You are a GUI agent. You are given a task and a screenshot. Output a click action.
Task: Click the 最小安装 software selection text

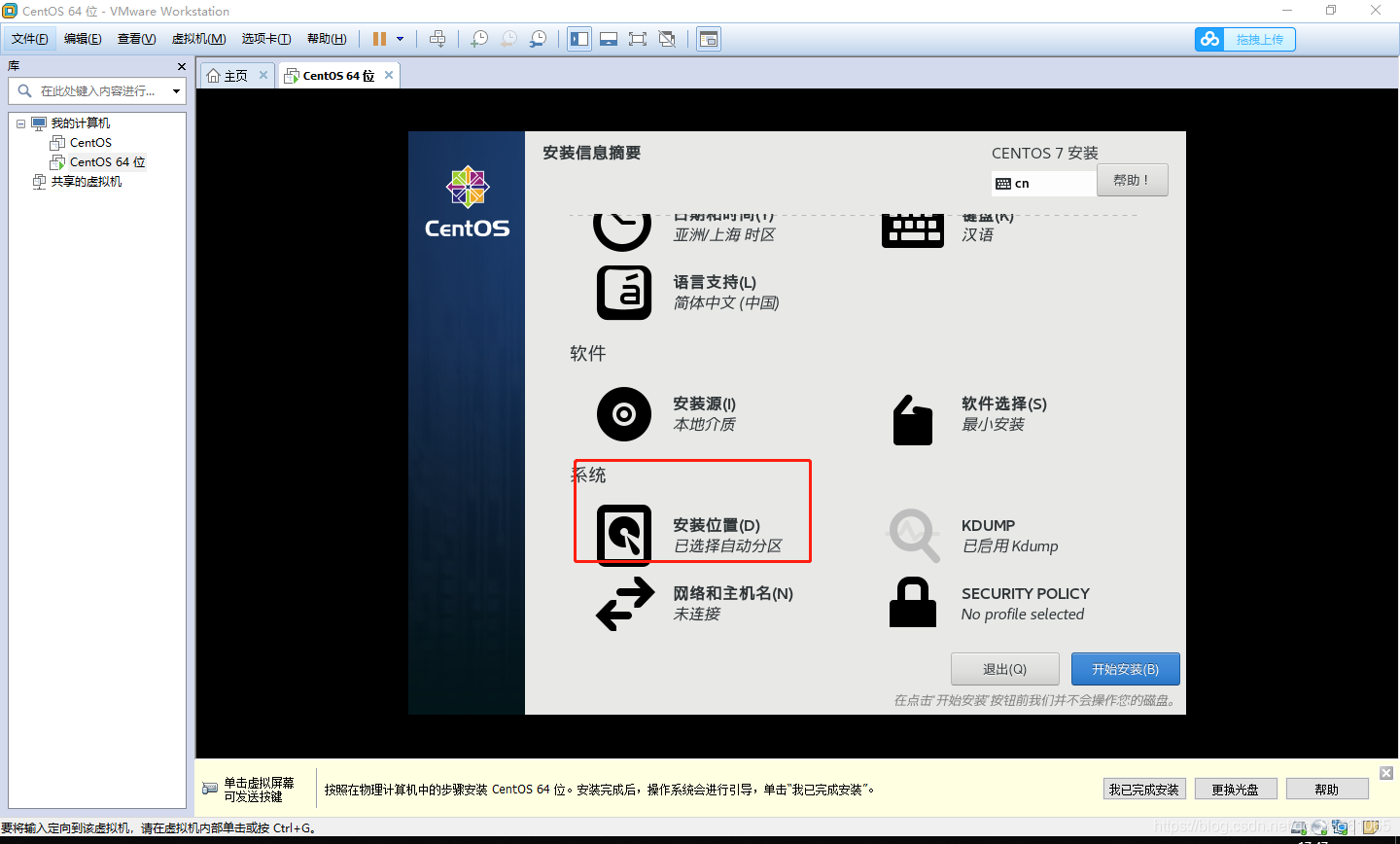click(x=993, y=425)
